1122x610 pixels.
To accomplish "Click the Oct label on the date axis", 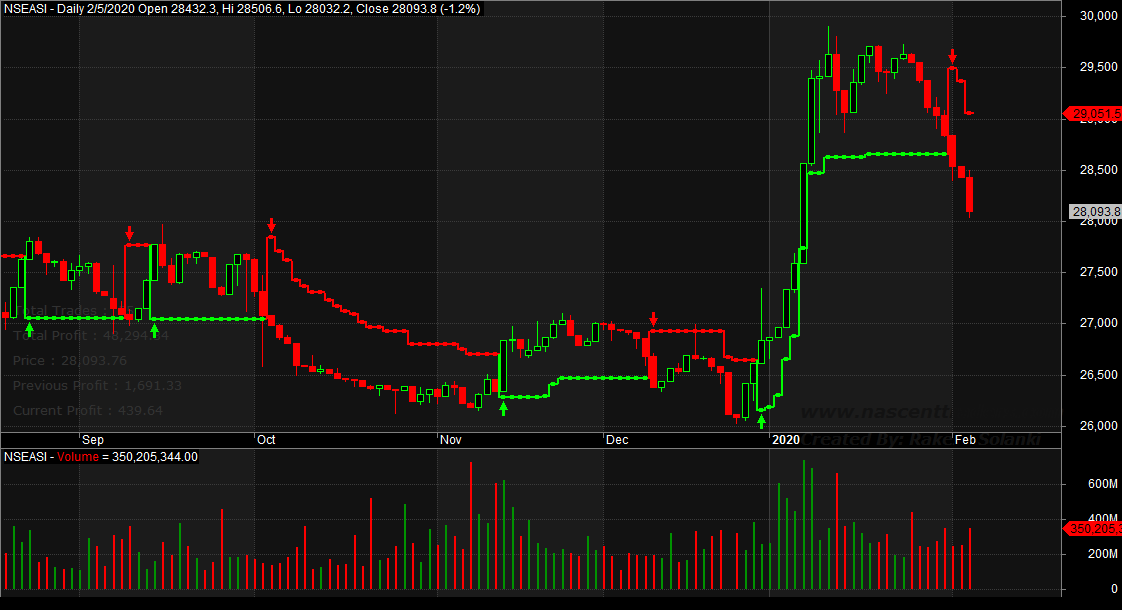I will (266, 440).
